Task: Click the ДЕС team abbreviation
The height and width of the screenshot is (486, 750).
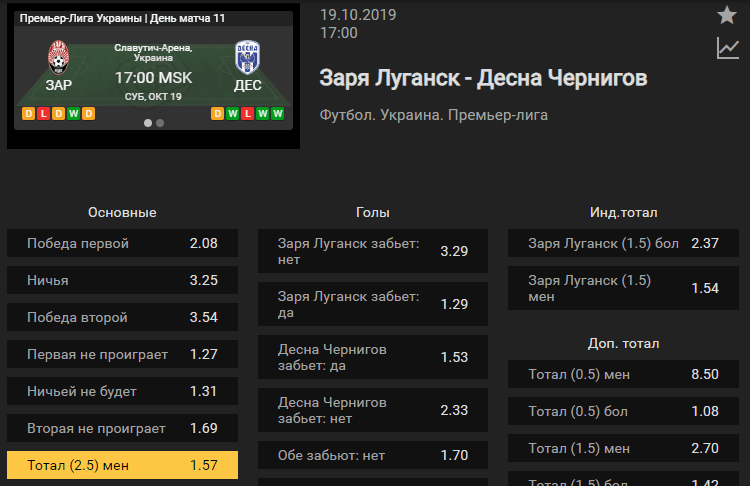Action: point(248,85)
